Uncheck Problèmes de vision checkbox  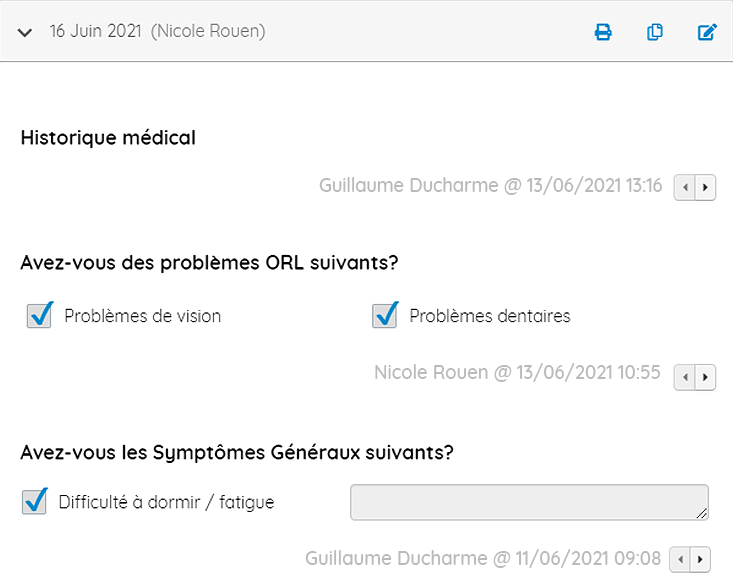click(x=40, y=316)
